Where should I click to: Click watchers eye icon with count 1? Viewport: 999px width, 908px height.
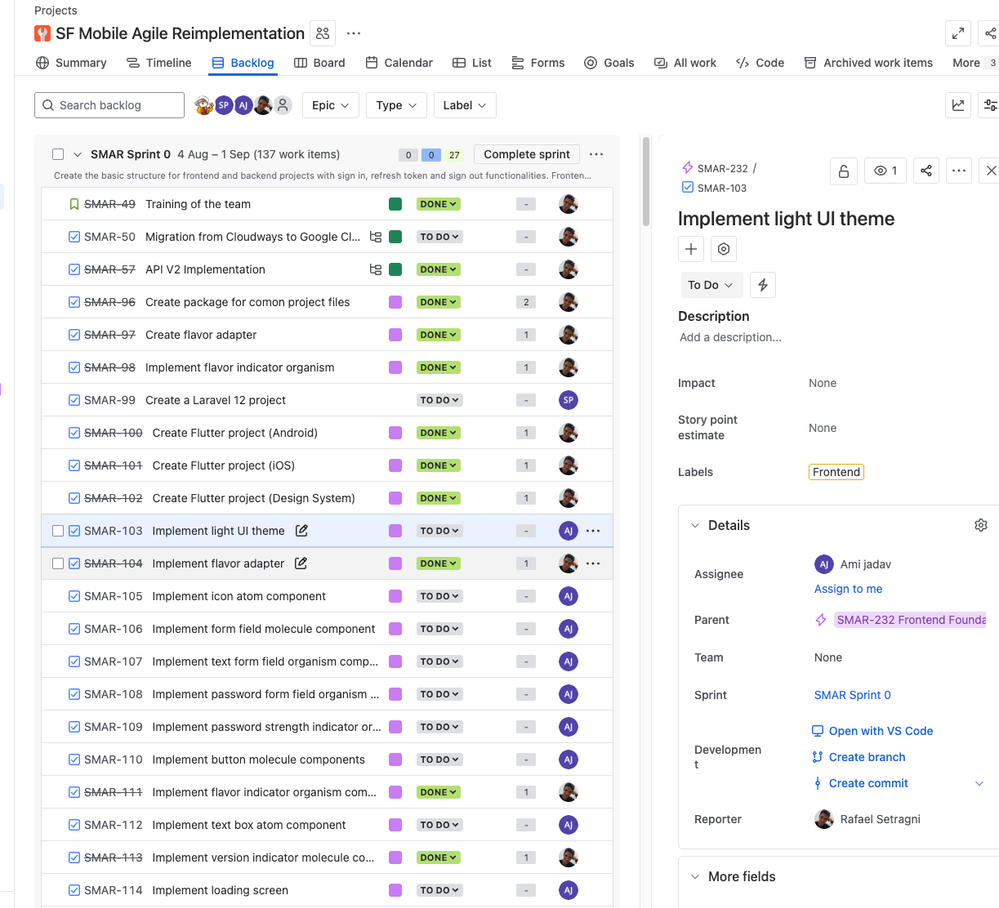click(x=885, y=171)
